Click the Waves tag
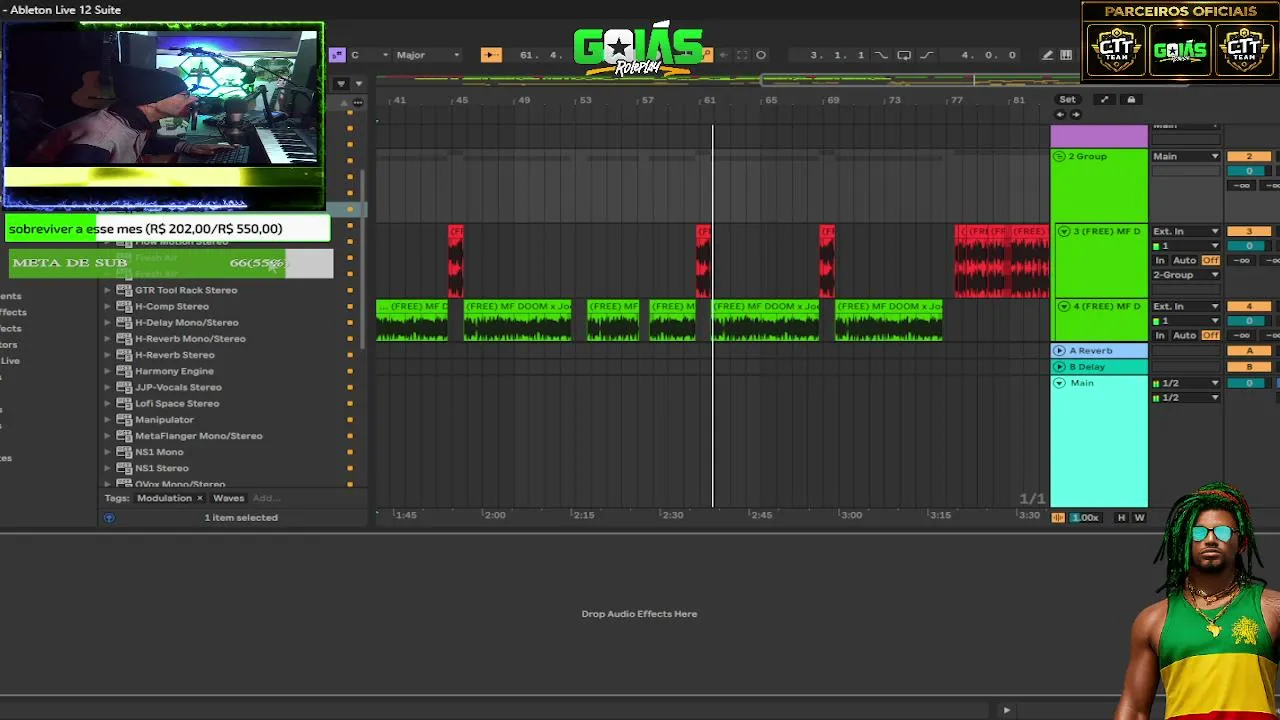This screenshot has width=1280, height=720. point(228,498)
